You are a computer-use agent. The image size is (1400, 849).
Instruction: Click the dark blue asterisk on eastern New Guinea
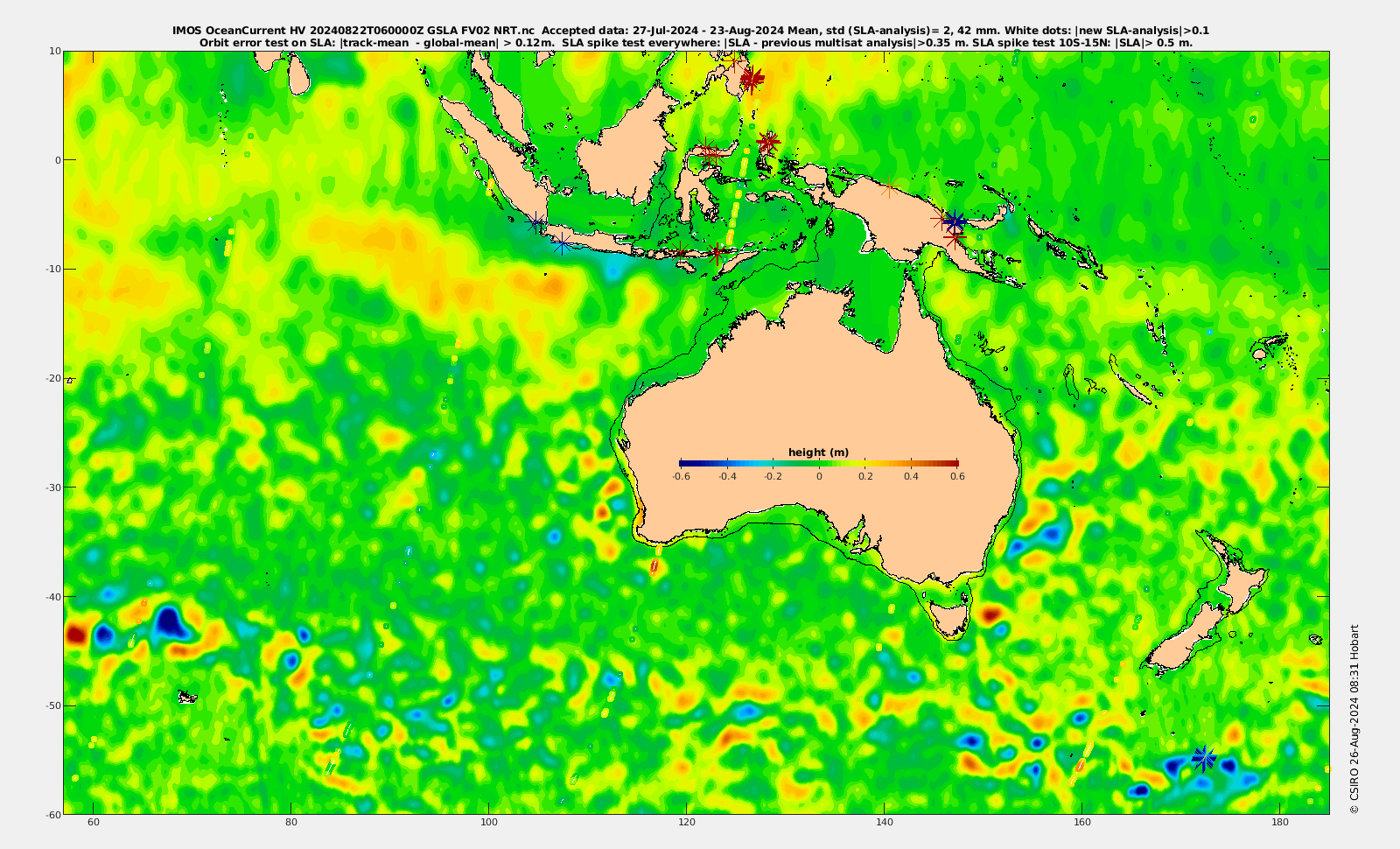click(x=955, y=221)
